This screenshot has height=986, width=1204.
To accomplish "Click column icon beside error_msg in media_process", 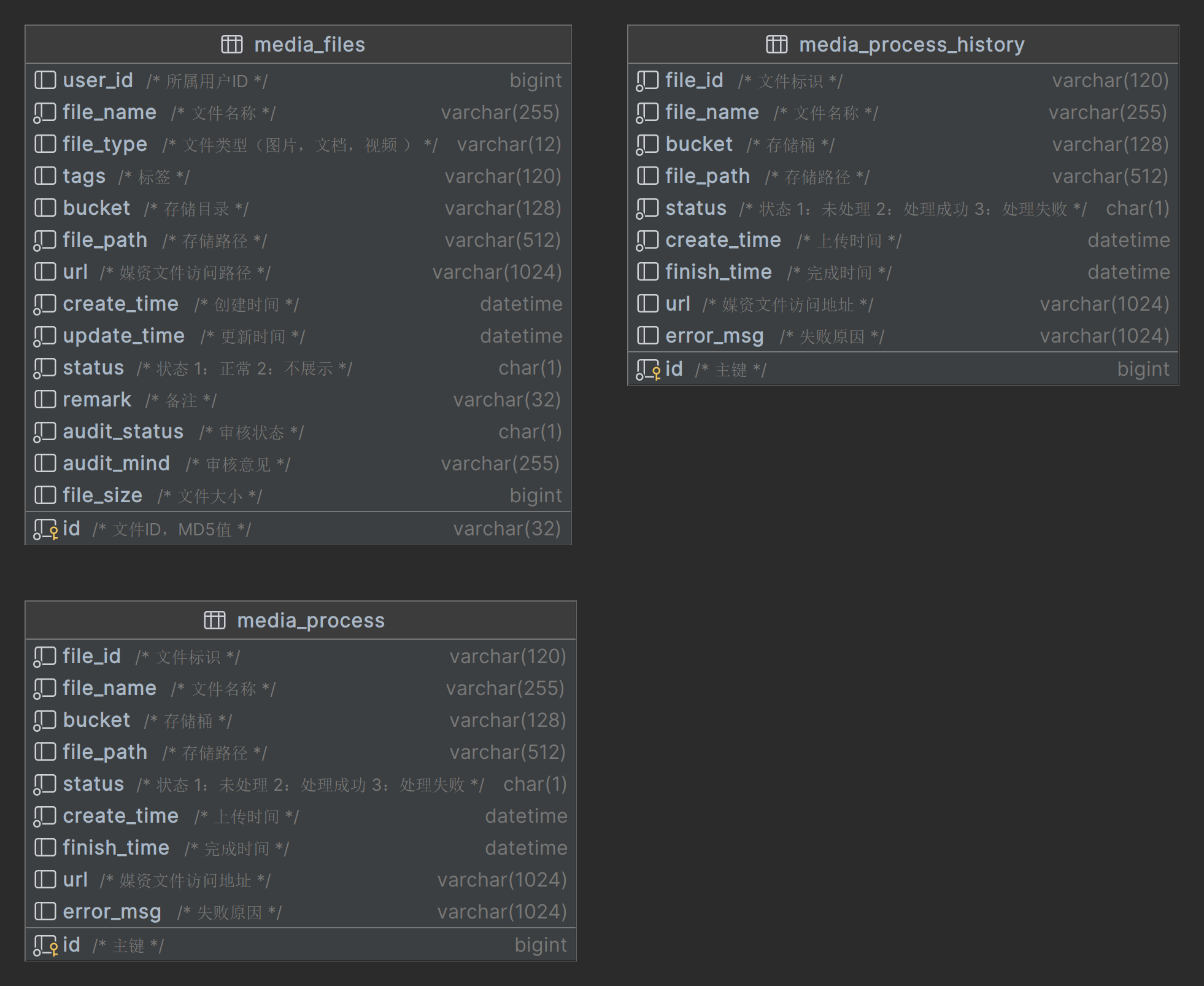I will pyautogui.click(x=45, y=912).
